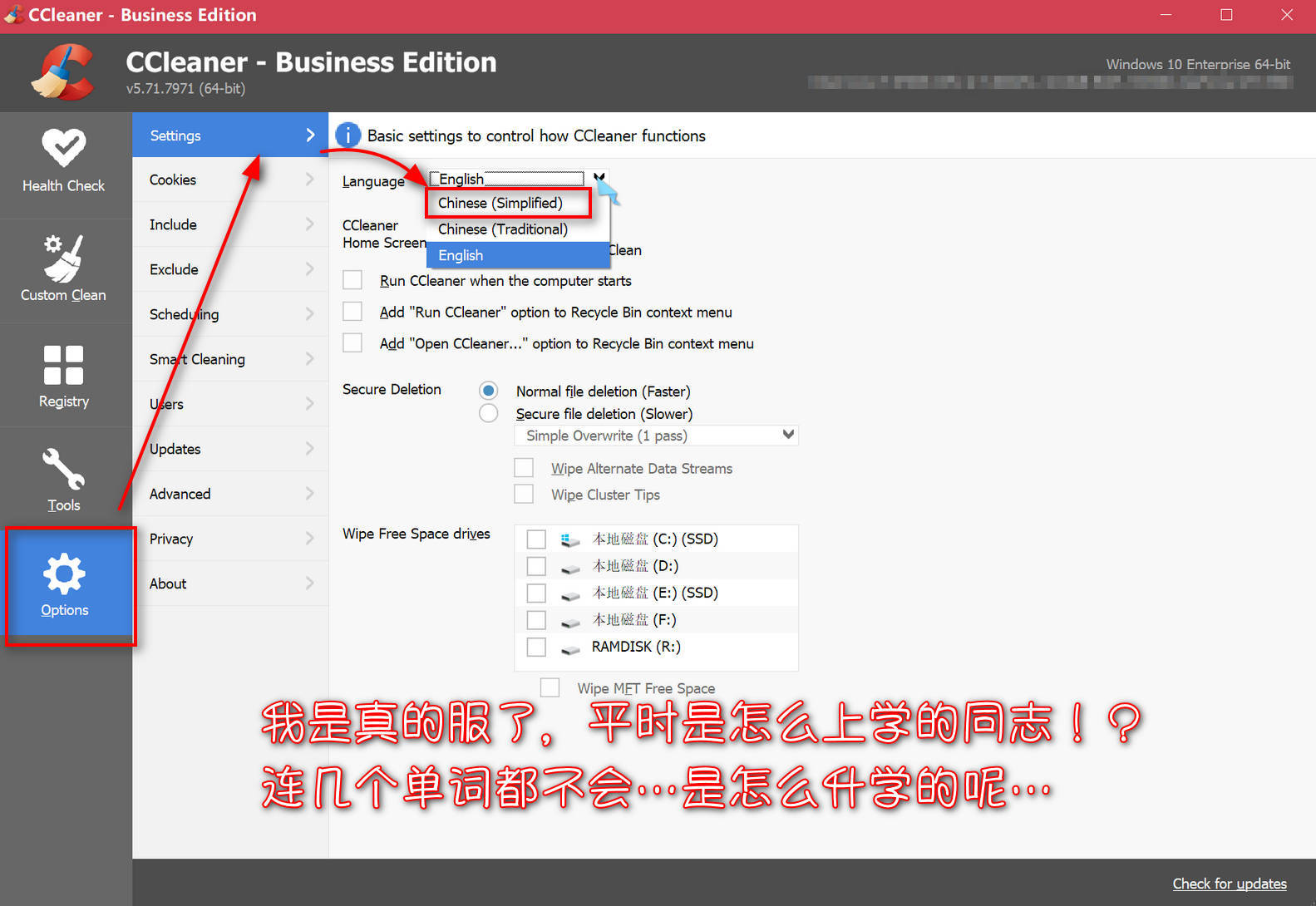
Task: Open the Options gear section
Action: click(x=65, y=585)
